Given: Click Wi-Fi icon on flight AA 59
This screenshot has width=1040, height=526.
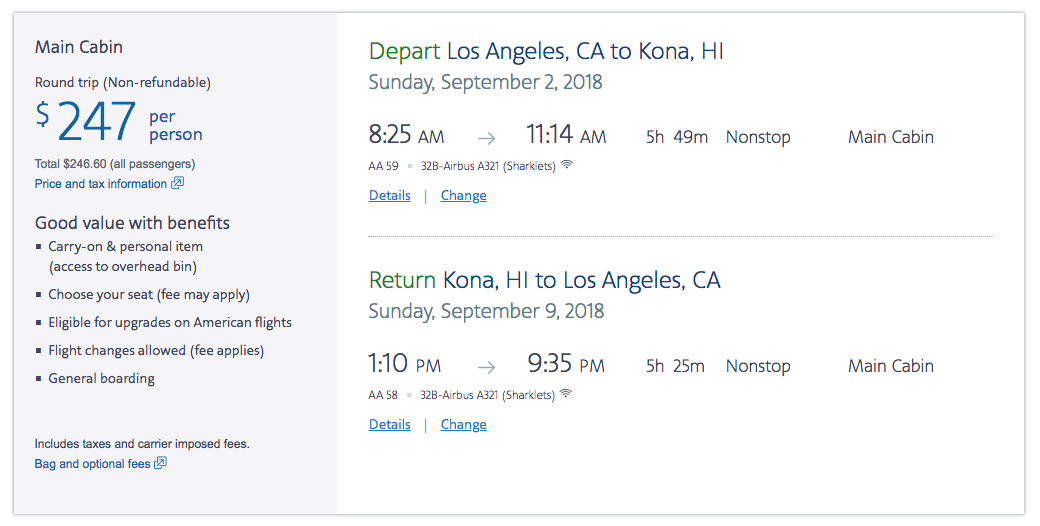Looking at the screenshot, I should (567, 165).
